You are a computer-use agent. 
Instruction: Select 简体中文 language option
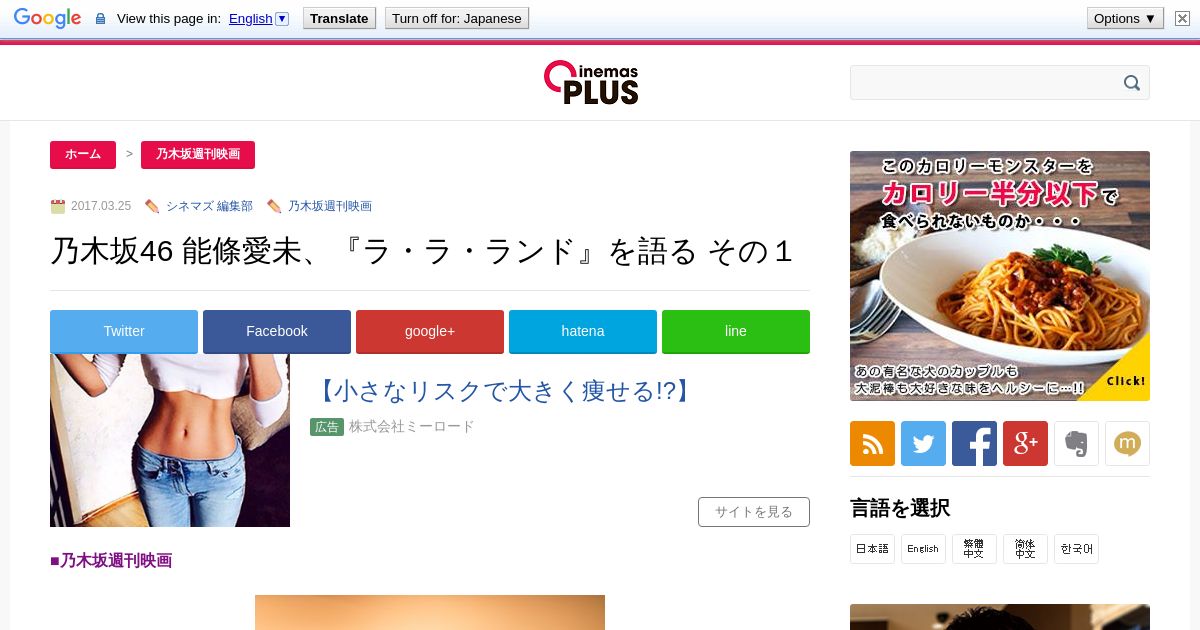1025,549
